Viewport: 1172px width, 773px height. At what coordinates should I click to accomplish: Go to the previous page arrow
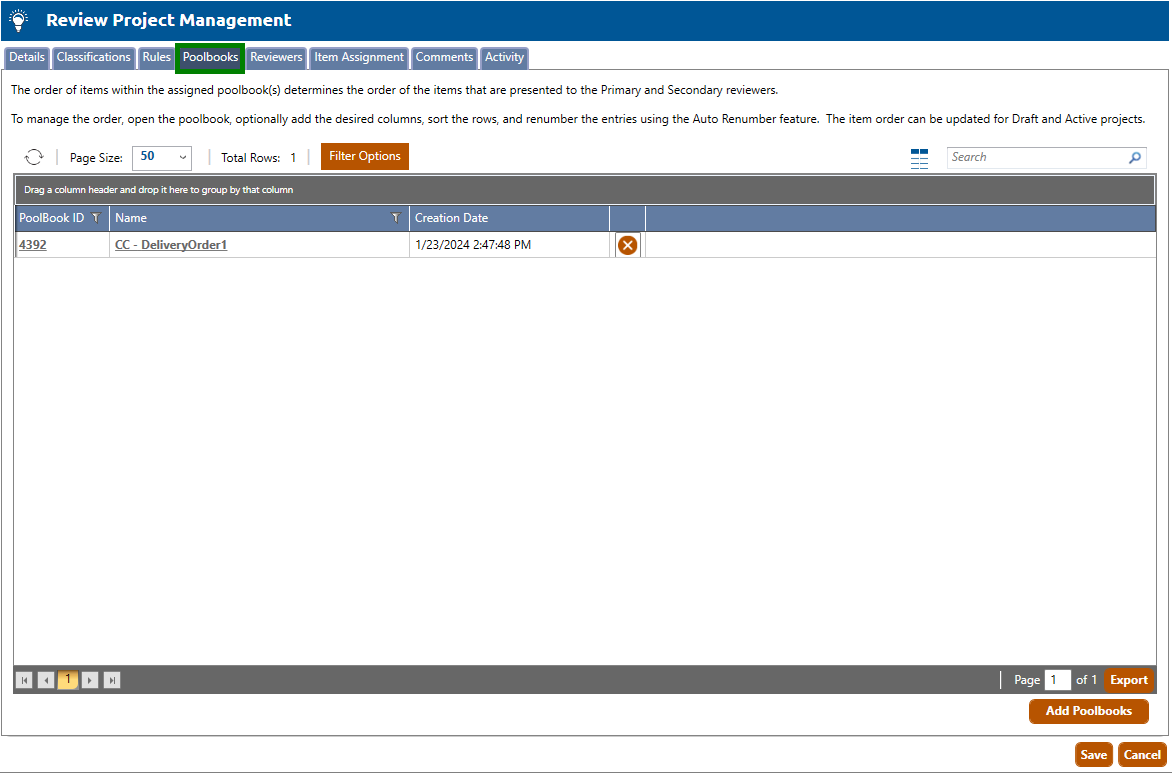pos(46,680)
